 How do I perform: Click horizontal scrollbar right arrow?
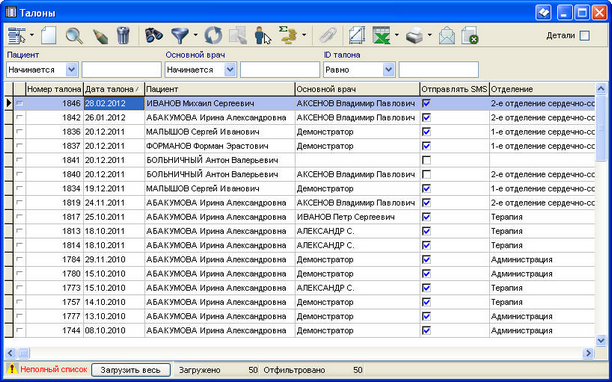click(587, 354)
